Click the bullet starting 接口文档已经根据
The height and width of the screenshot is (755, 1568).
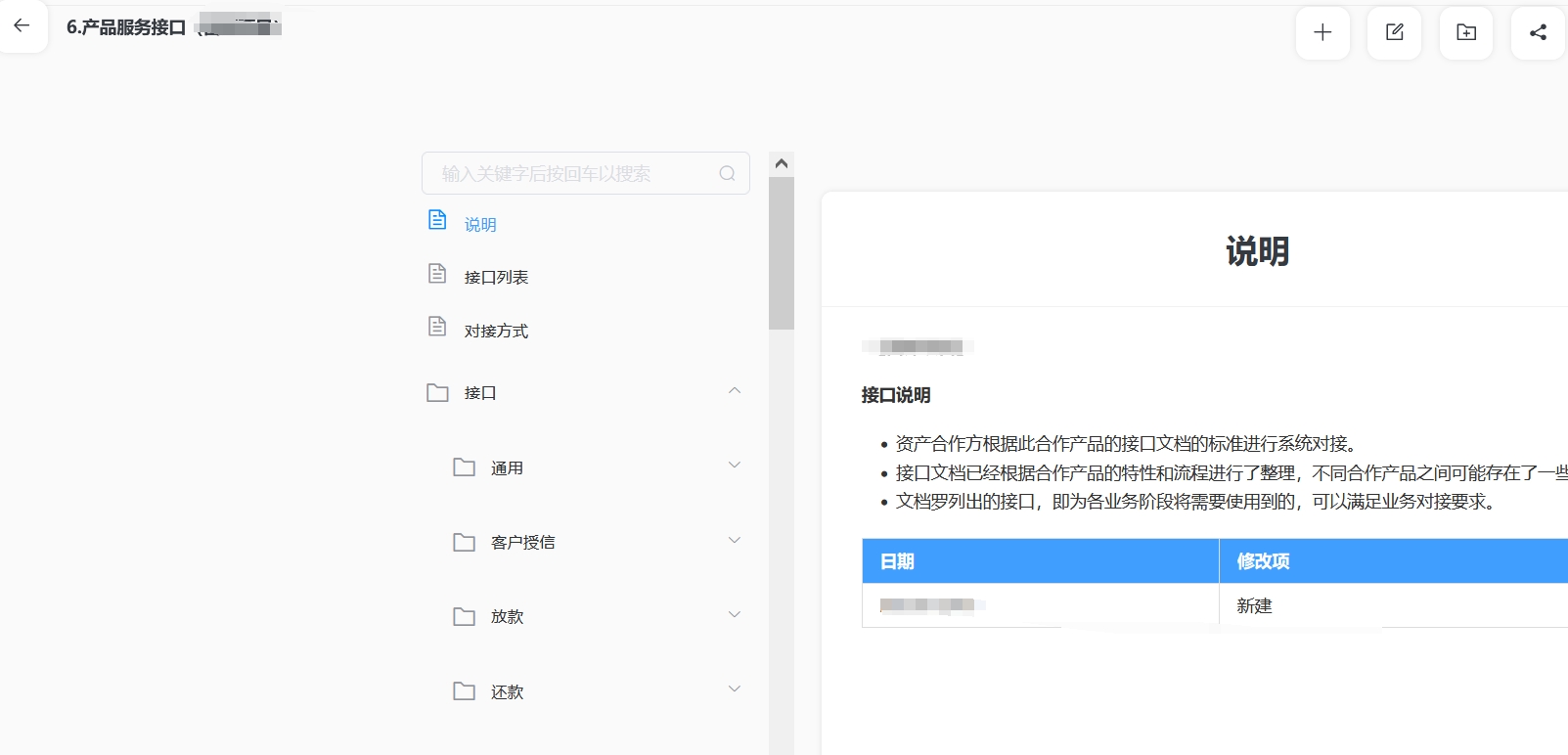tap(1232, 473)
